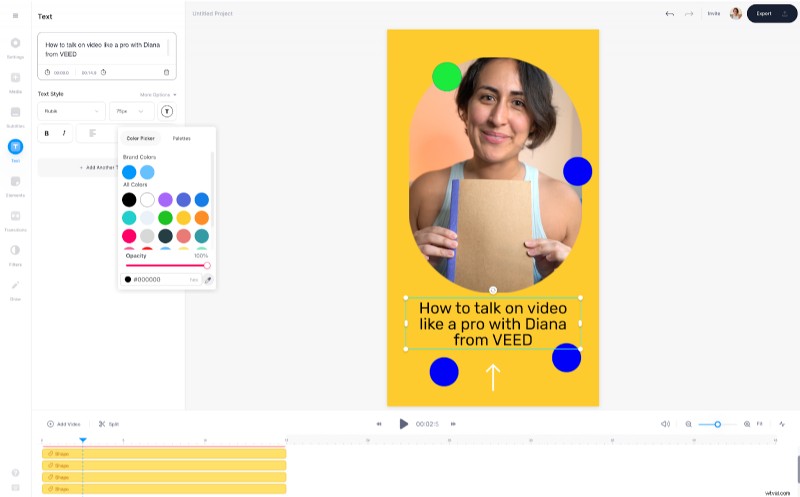Split the clip with scissors tool
Image resolution: width=800 pixels, height=497 pixels.
click(x=109, y=424)
